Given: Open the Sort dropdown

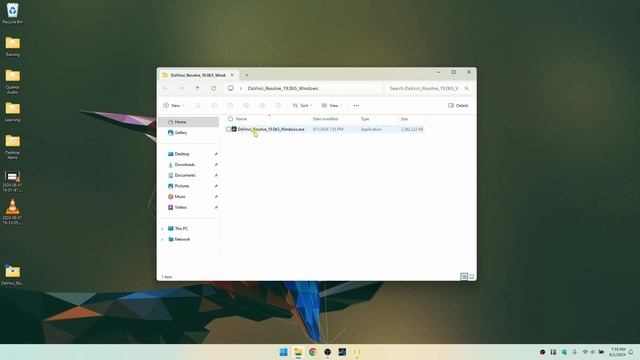Looking at the screenshot, I should point(302,105).
